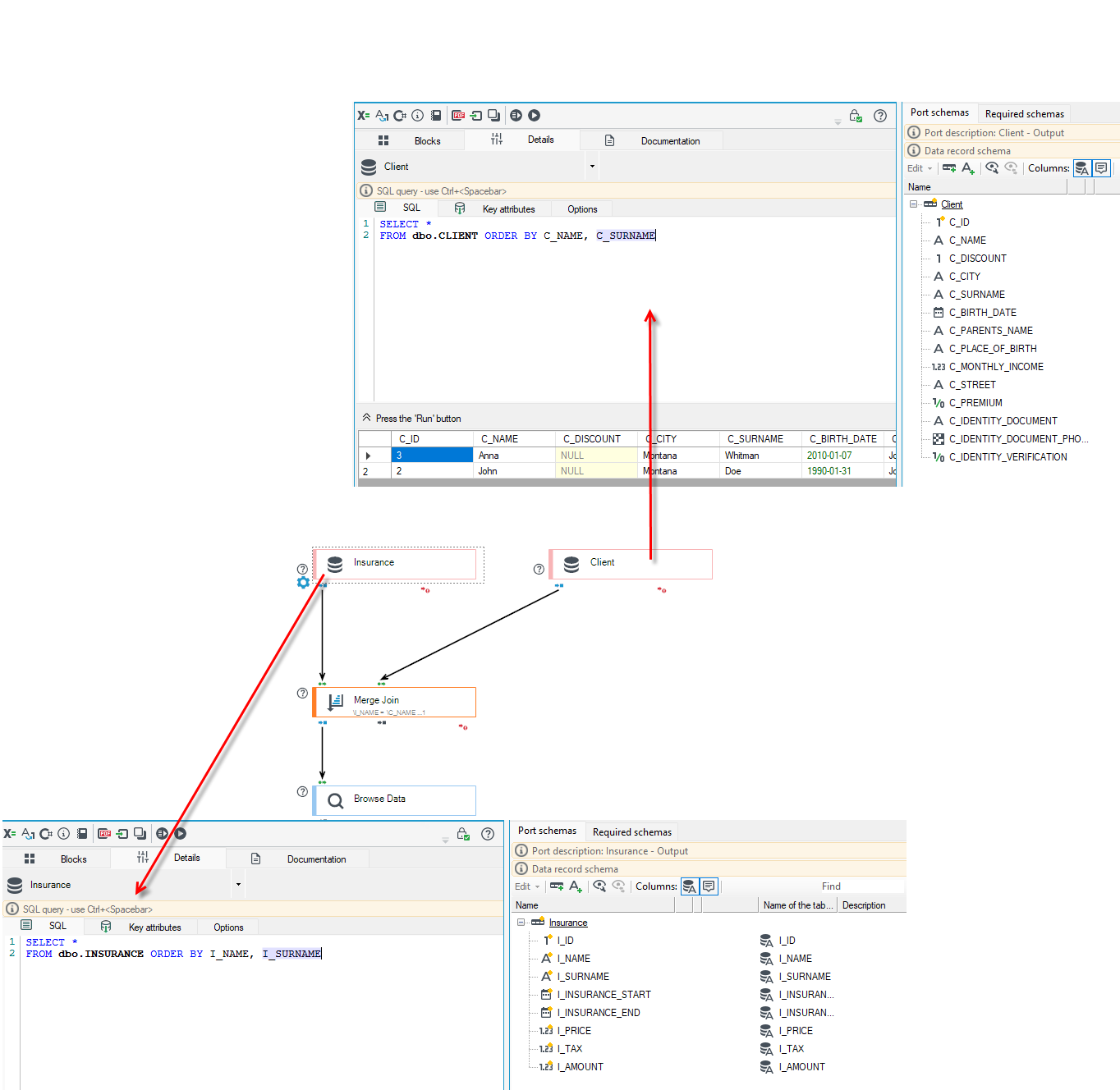Open the Insurance connection dropdown arrow
Image resolution: width=1120 pixels, height=1090 pixels.
pos(238,885)
